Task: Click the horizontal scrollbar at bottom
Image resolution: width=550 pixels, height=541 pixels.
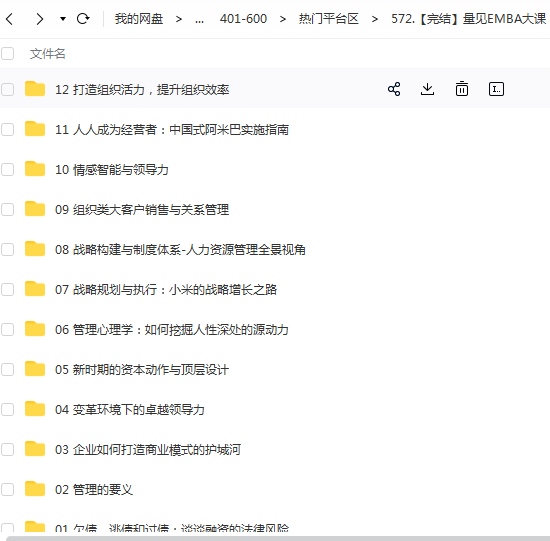Action: [x=278, y=539]
